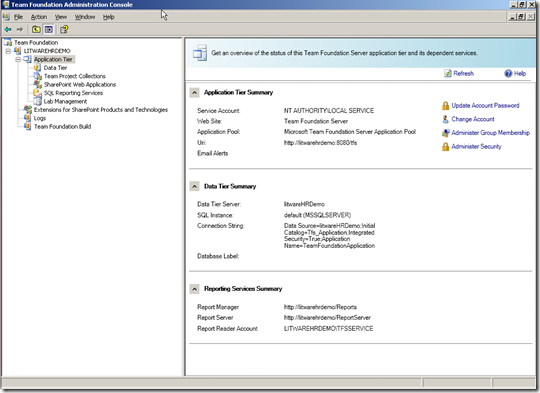Click the lock icon beside Administer Security
The image size is (540, 393).
[445, 147]
